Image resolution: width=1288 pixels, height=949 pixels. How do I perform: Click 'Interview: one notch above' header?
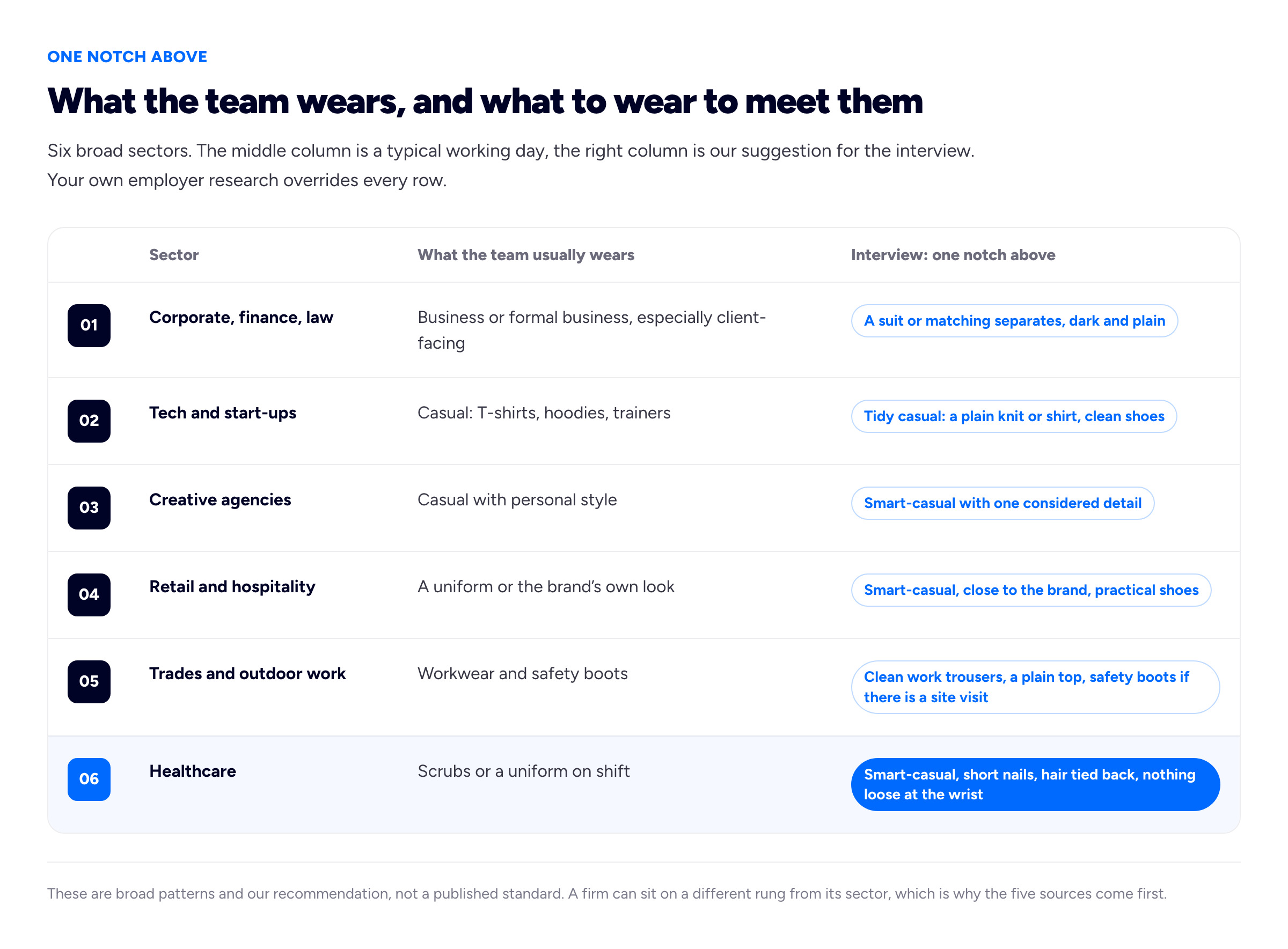coord(953,254)
